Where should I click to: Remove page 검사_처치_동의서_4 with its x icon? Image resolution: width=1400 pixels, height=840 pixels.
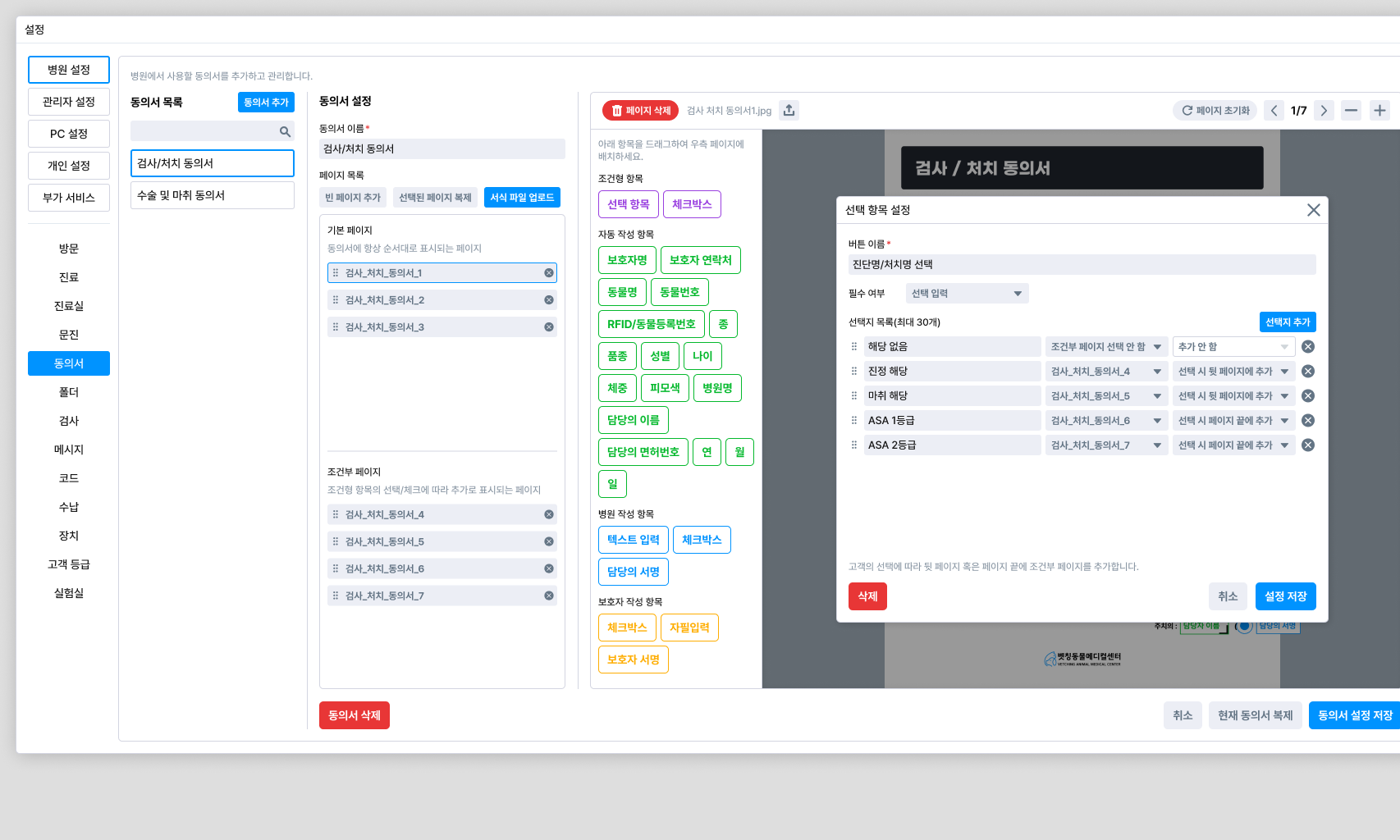pos(549,514)
